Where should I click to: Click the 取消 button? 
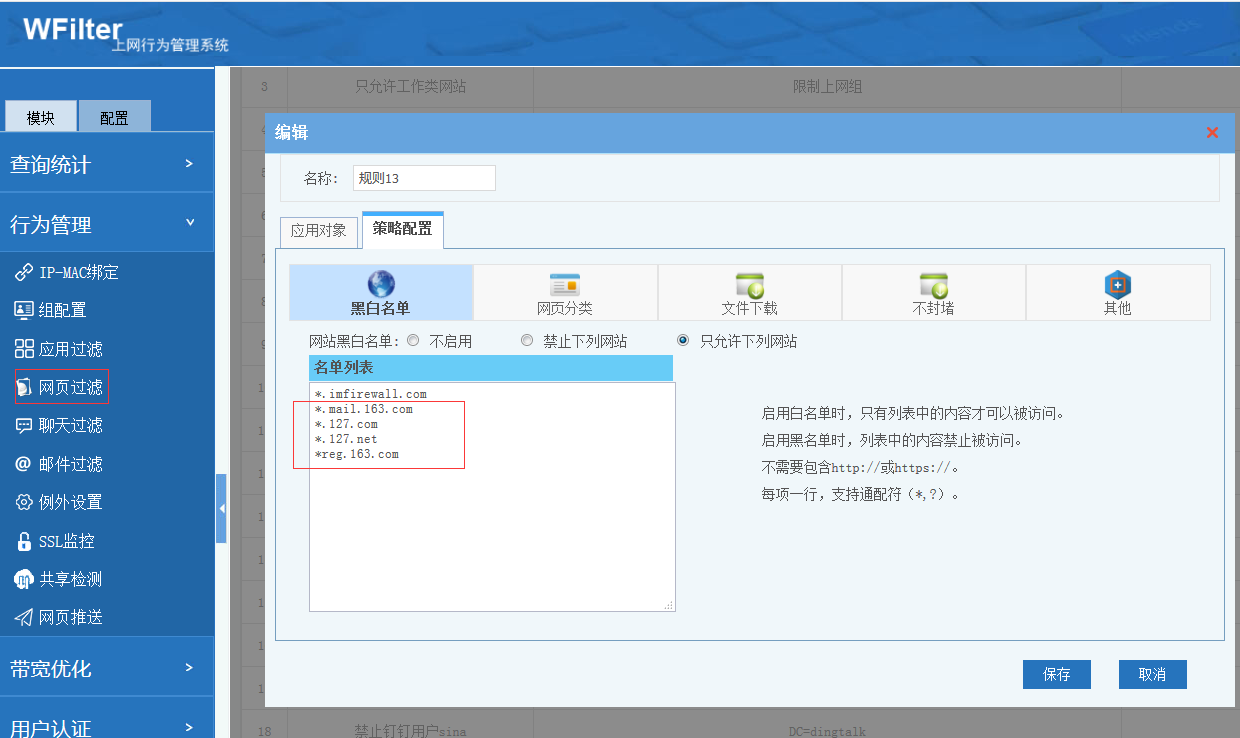click(x=1152, y=674)
